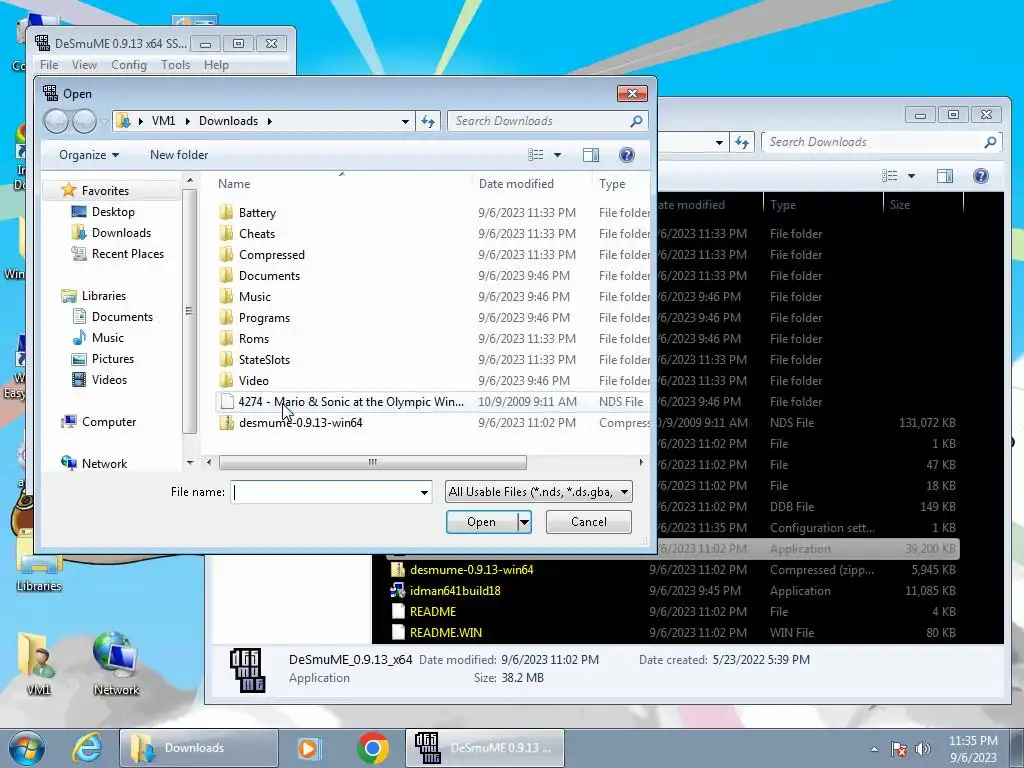Screen dimensions: 1024x768
Task: Select the Music folder in file list
Action: [255, 296]
